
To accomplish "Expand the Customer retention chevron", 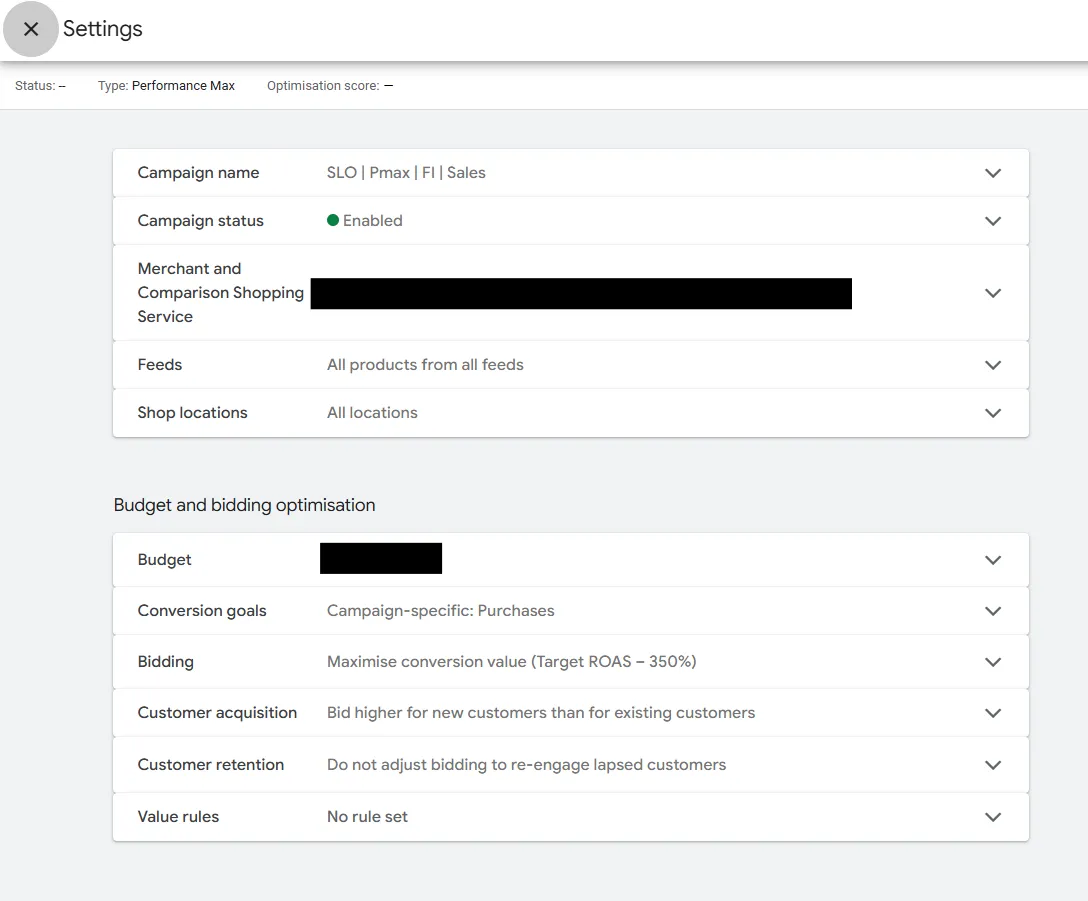I will pos(992,765).
